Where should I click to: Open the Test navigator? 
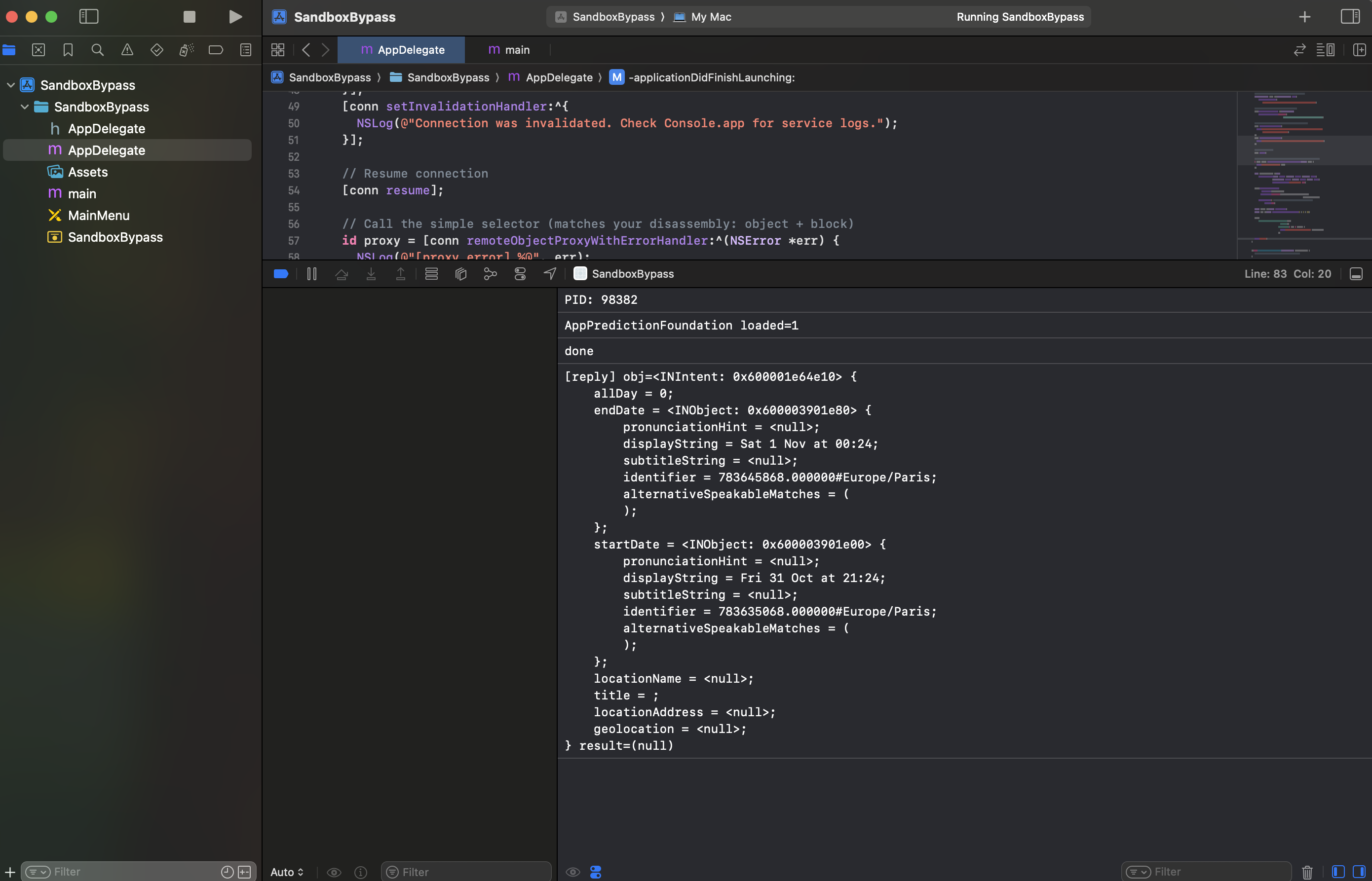tap(157, 50)
